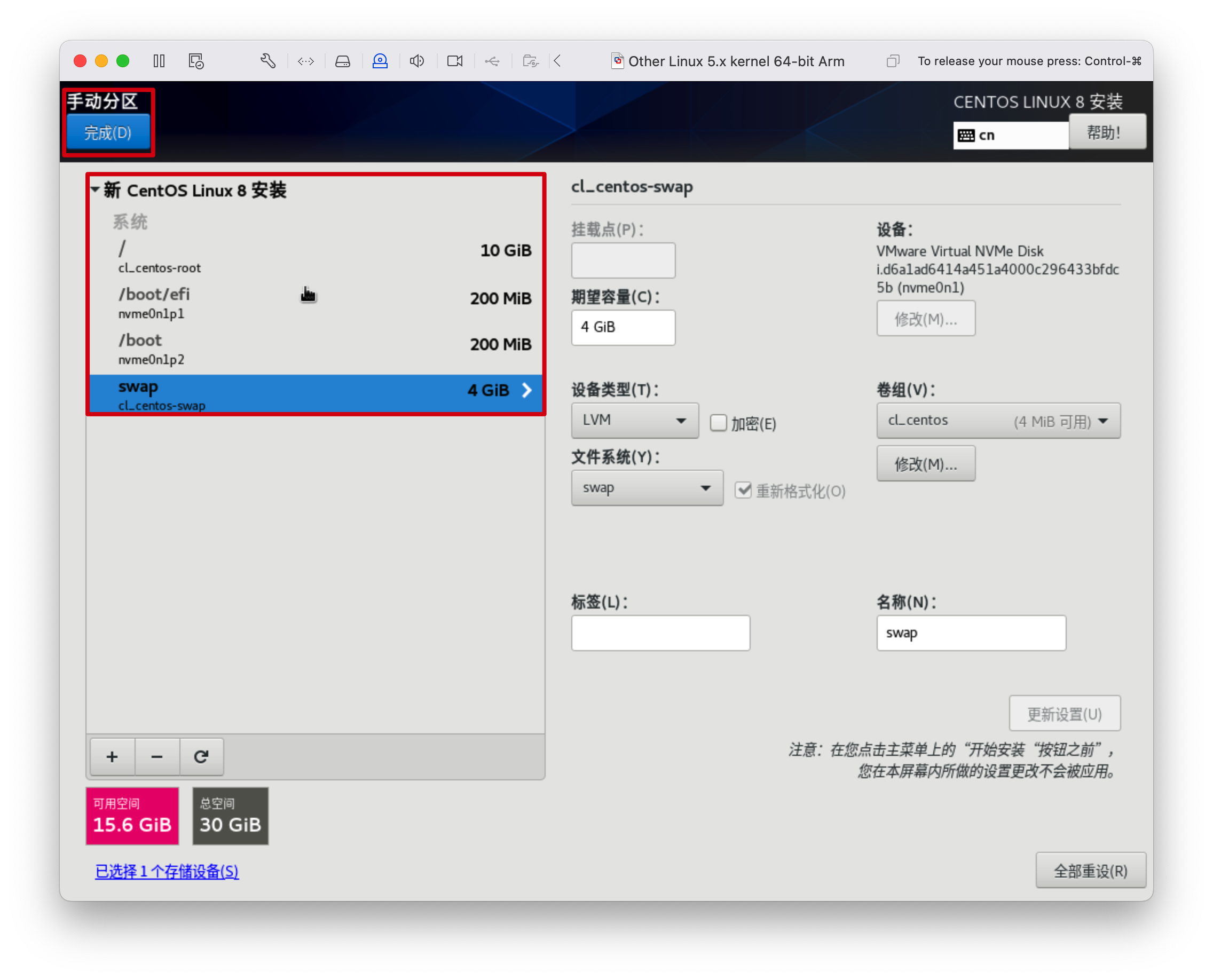Click the 挂载点(P) mount point field

(624, 260)
